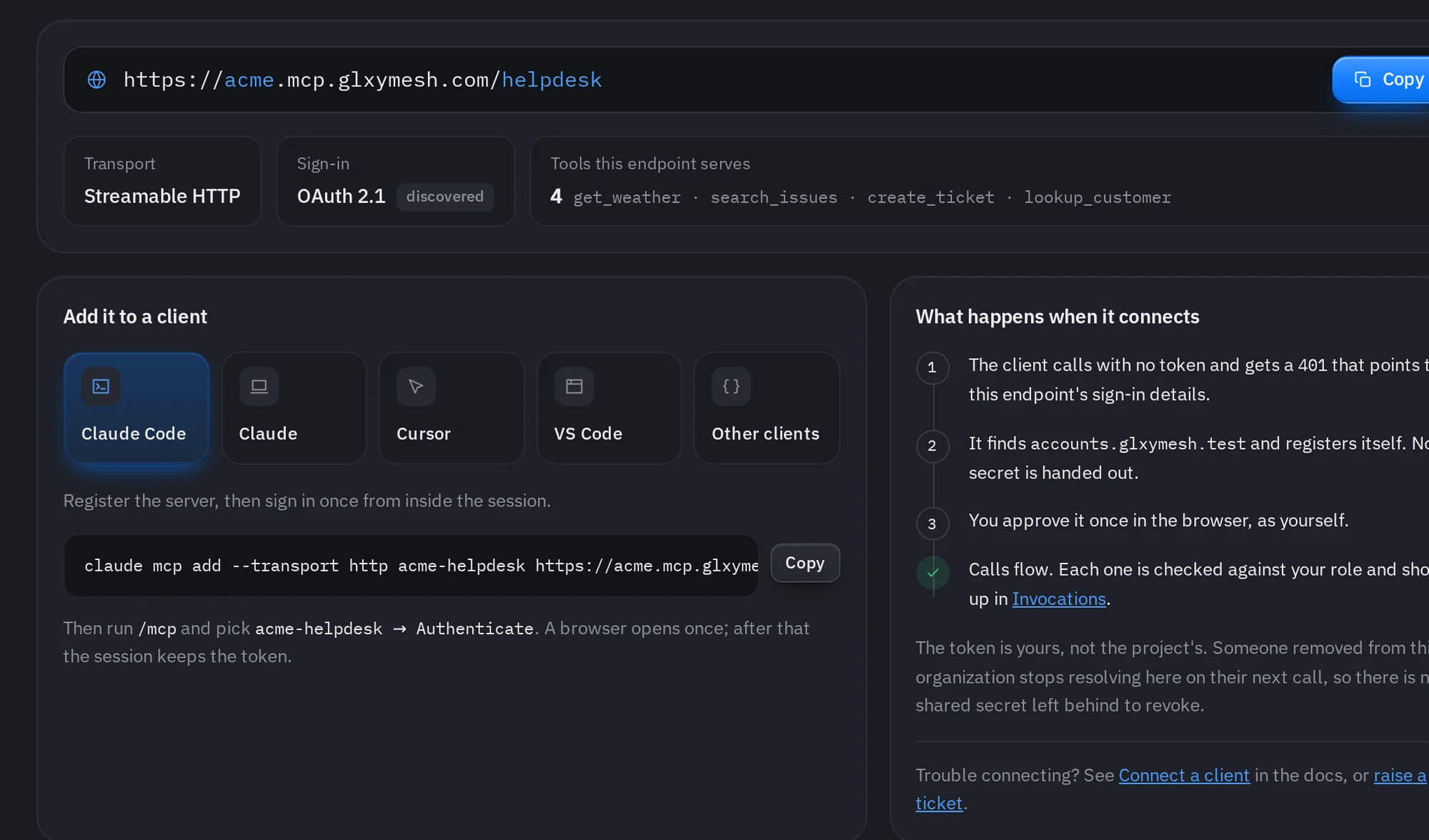Click the terminal icon in Claude Code card
Image resolution: width=1429 pixels, height=840 pixels.
click(101, 386)
